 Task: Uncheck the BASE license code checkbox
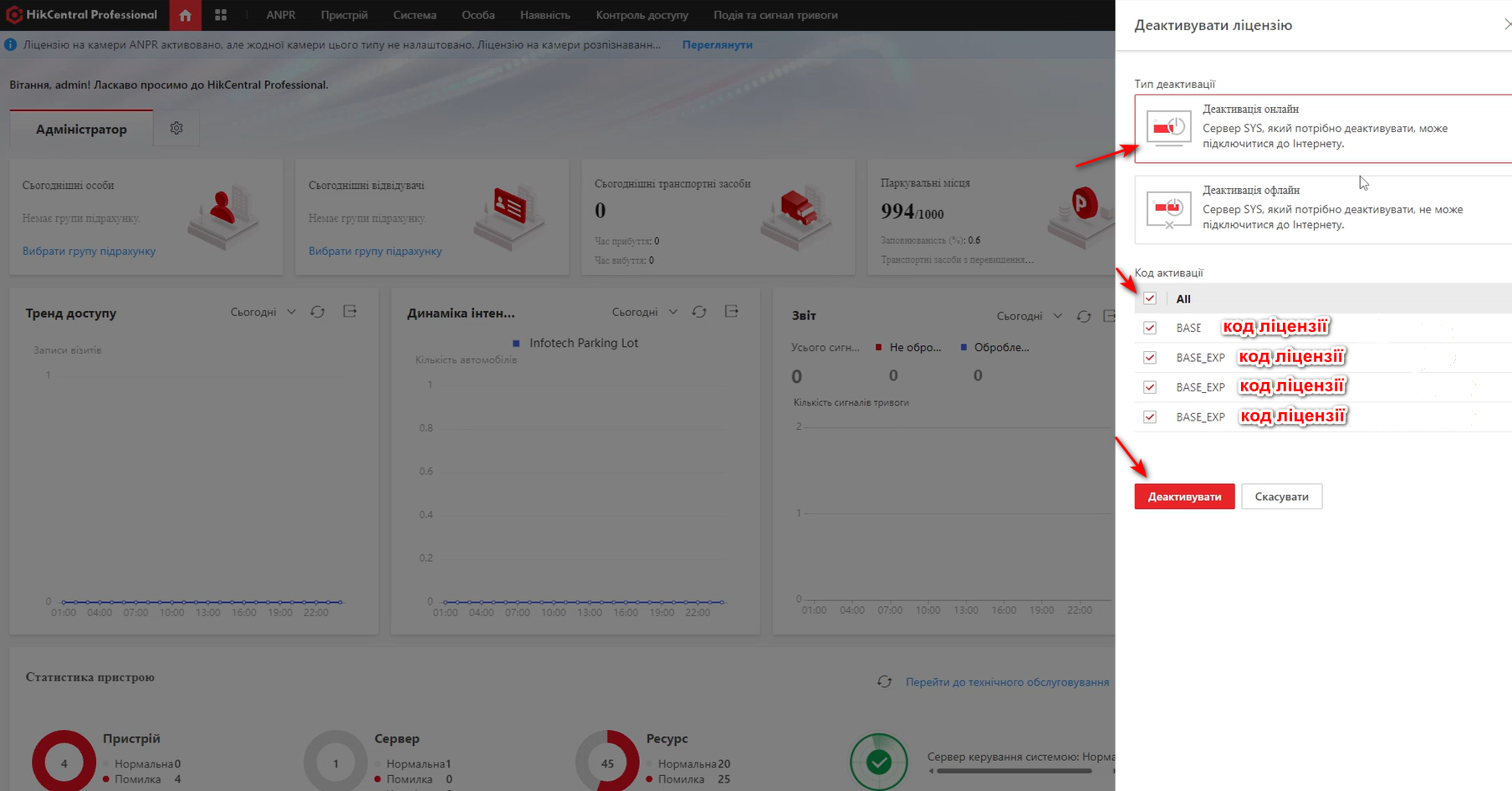[1150, 328]
